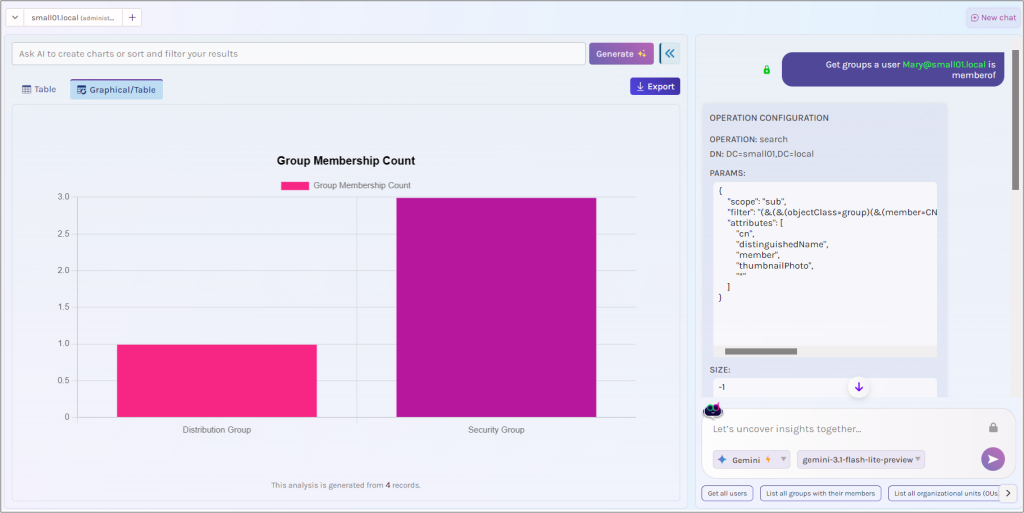Switch to the Table view tab
The image size is (1024, 513).
tap(39, 89)
